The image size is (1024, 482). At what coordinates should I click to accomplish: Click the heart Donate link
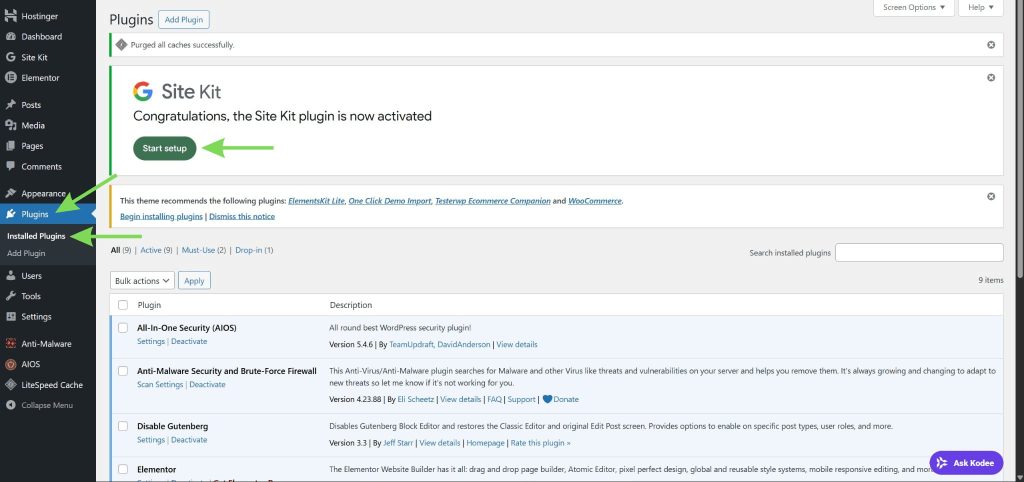[560, 399]
